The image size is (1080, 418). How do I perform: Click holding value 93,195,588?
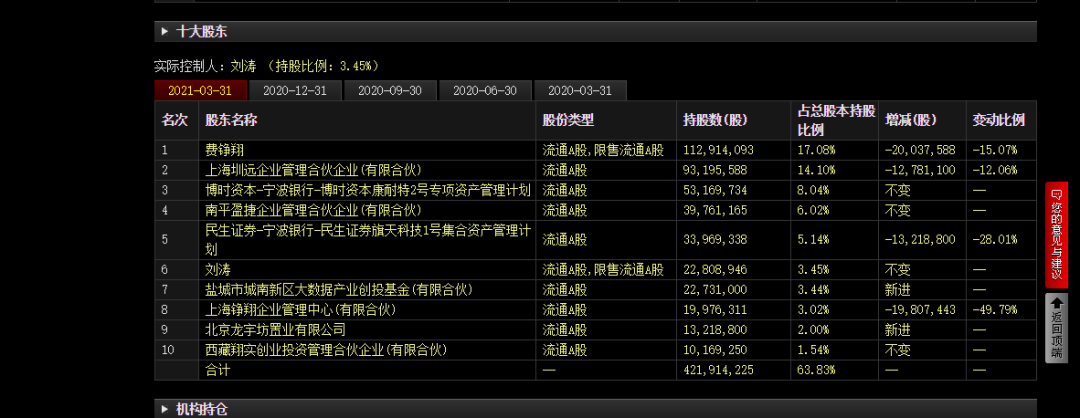click(x=715, y=170)
